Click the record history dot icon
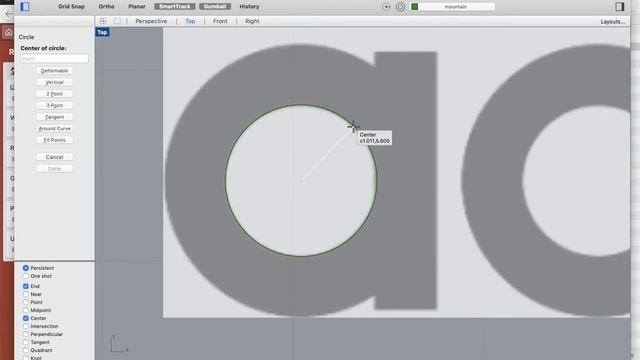Screen dimensions: 640x360 point(386,7)
